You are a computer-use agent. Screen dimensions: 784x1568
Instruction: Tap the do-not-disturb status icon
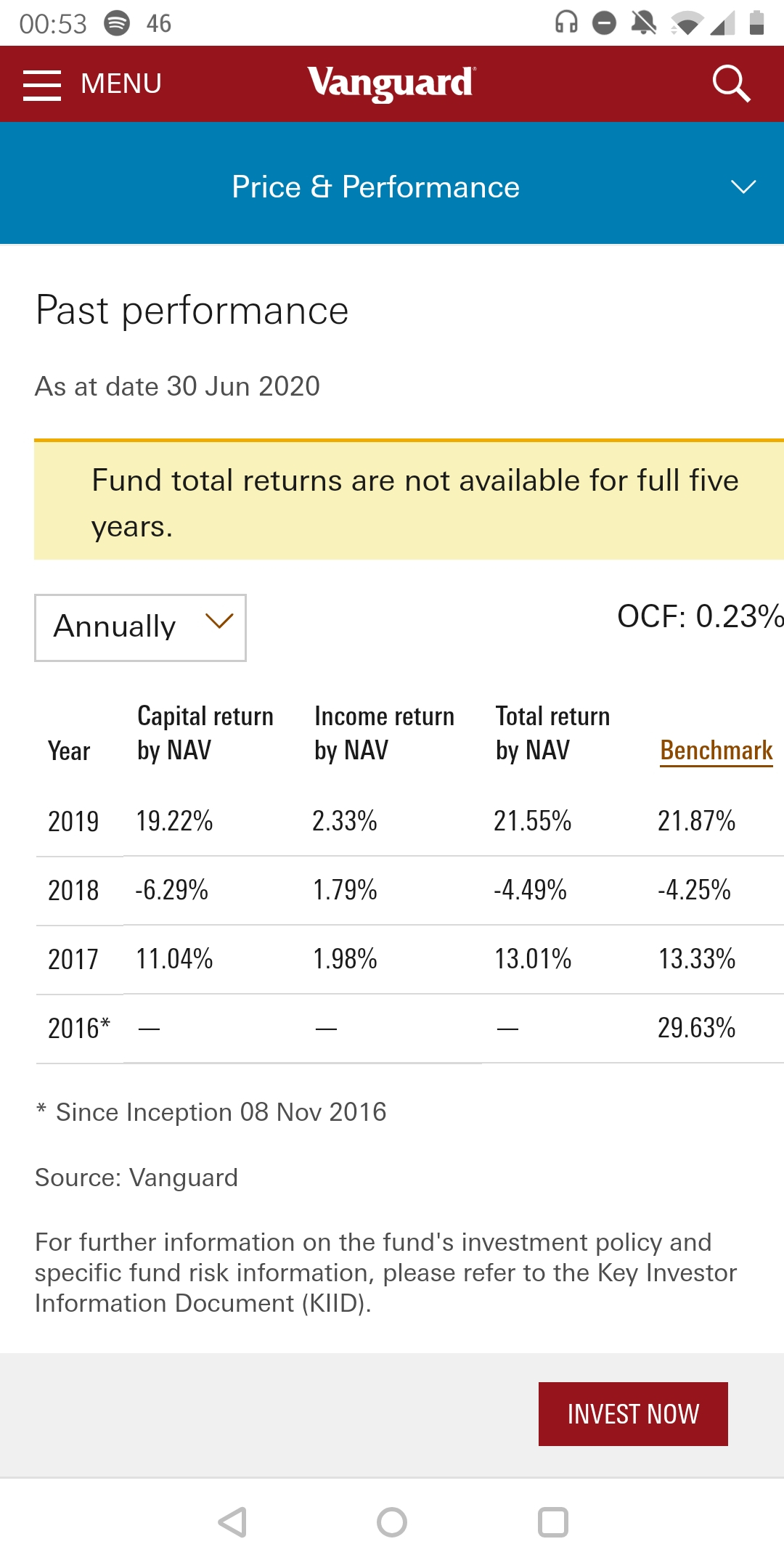click(604, 23)
